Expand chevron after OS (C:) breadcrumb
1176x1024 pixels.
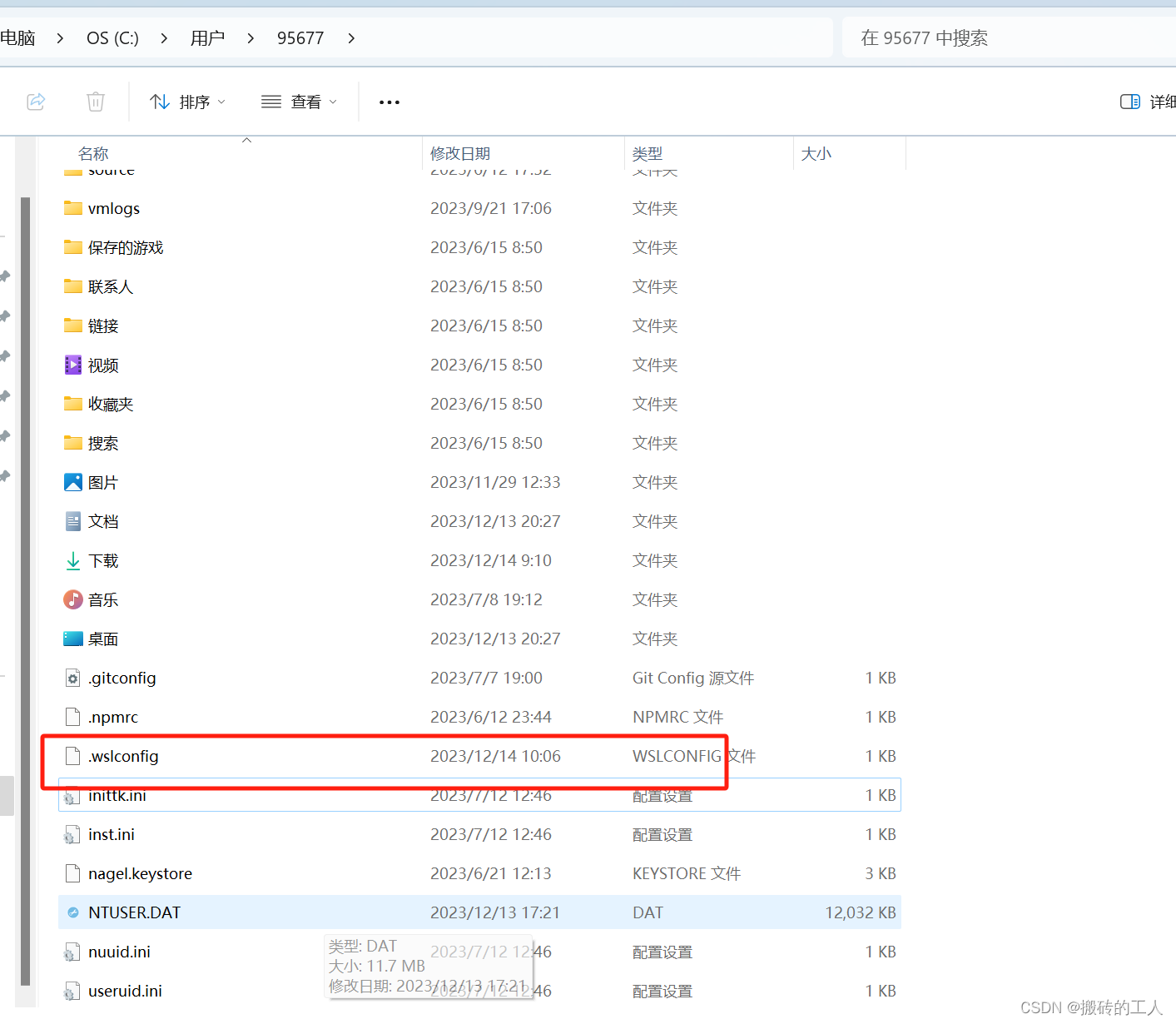click(x=164, y=37)
